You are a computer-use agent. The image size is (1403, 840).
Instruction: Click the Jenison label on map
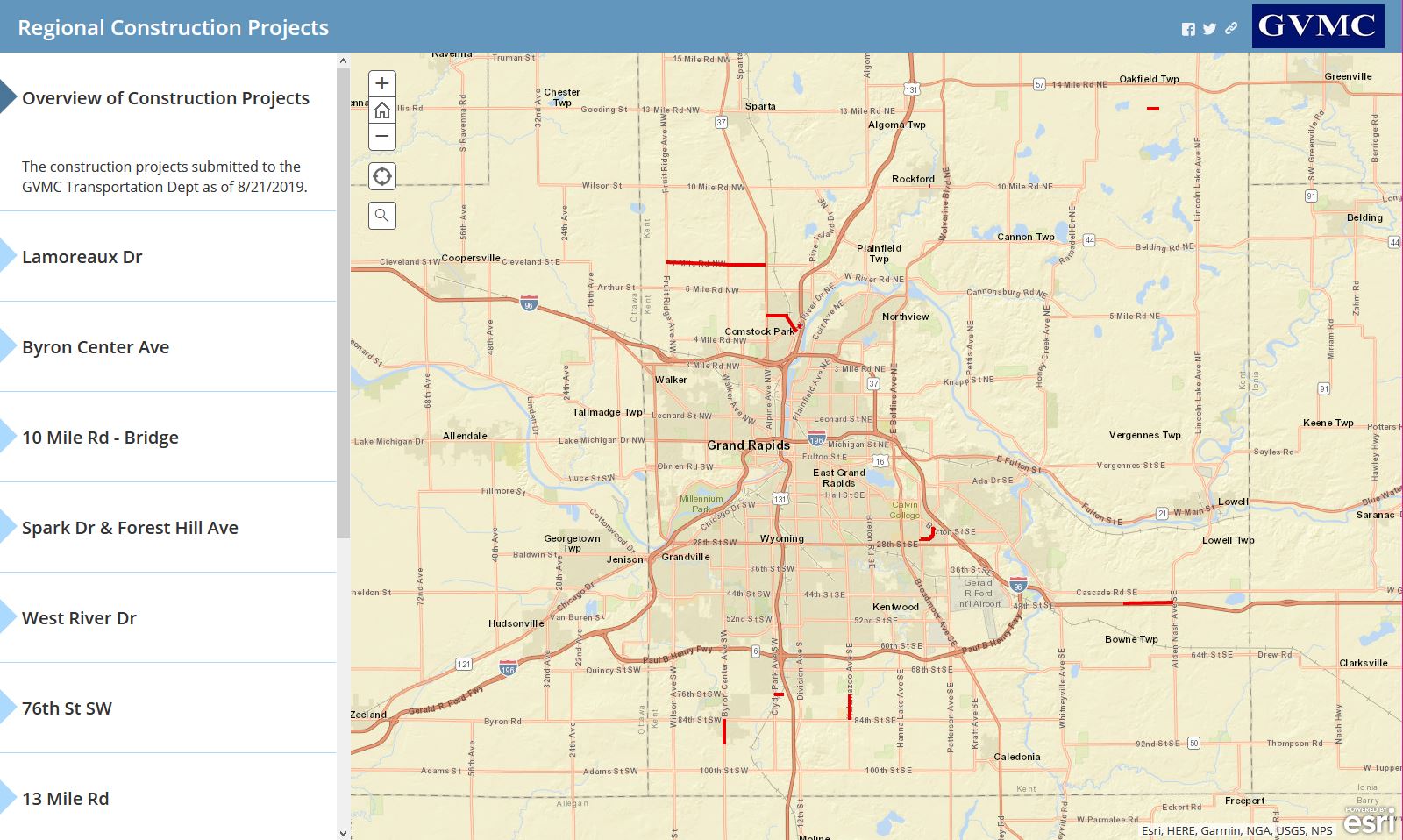pyautogui.click(x=624, y=559)
